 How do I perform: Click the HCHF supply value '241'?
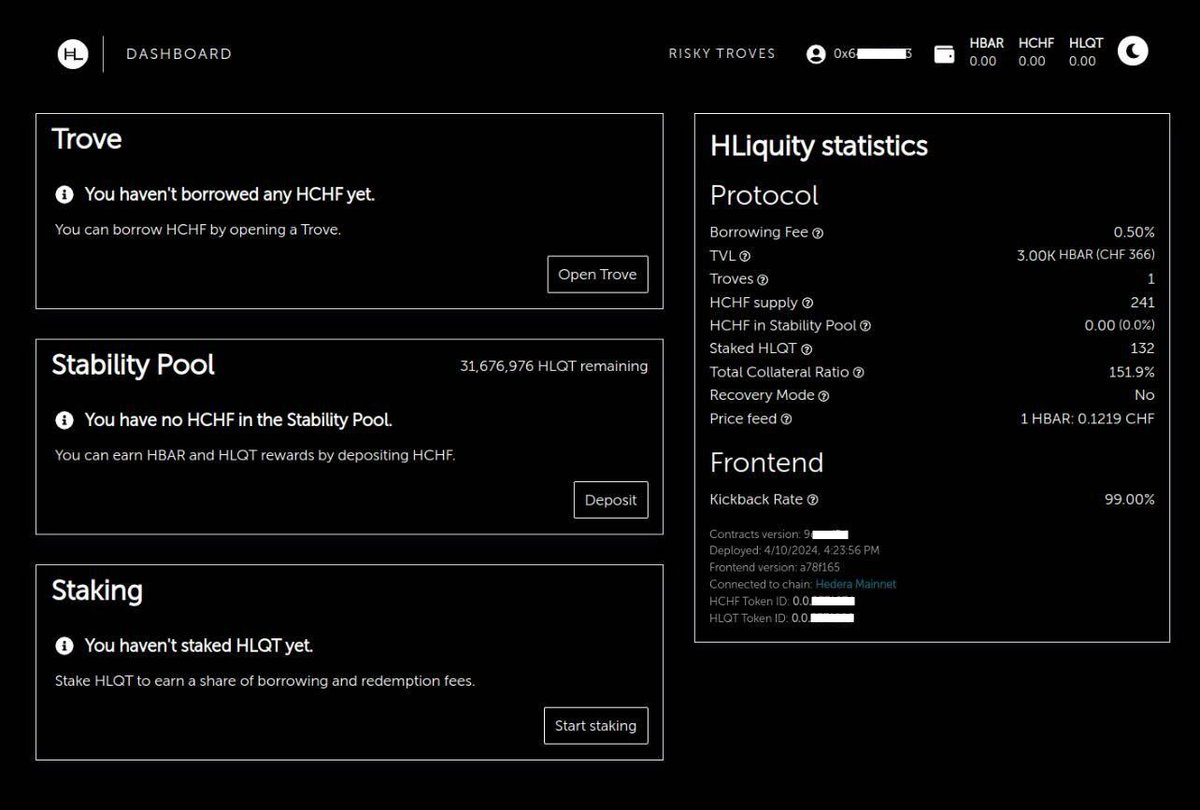(1142, 302)
